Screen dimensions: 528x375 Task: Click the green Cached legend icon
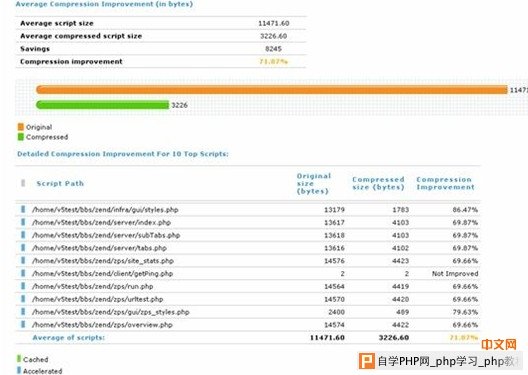click(x=19, y=359)
